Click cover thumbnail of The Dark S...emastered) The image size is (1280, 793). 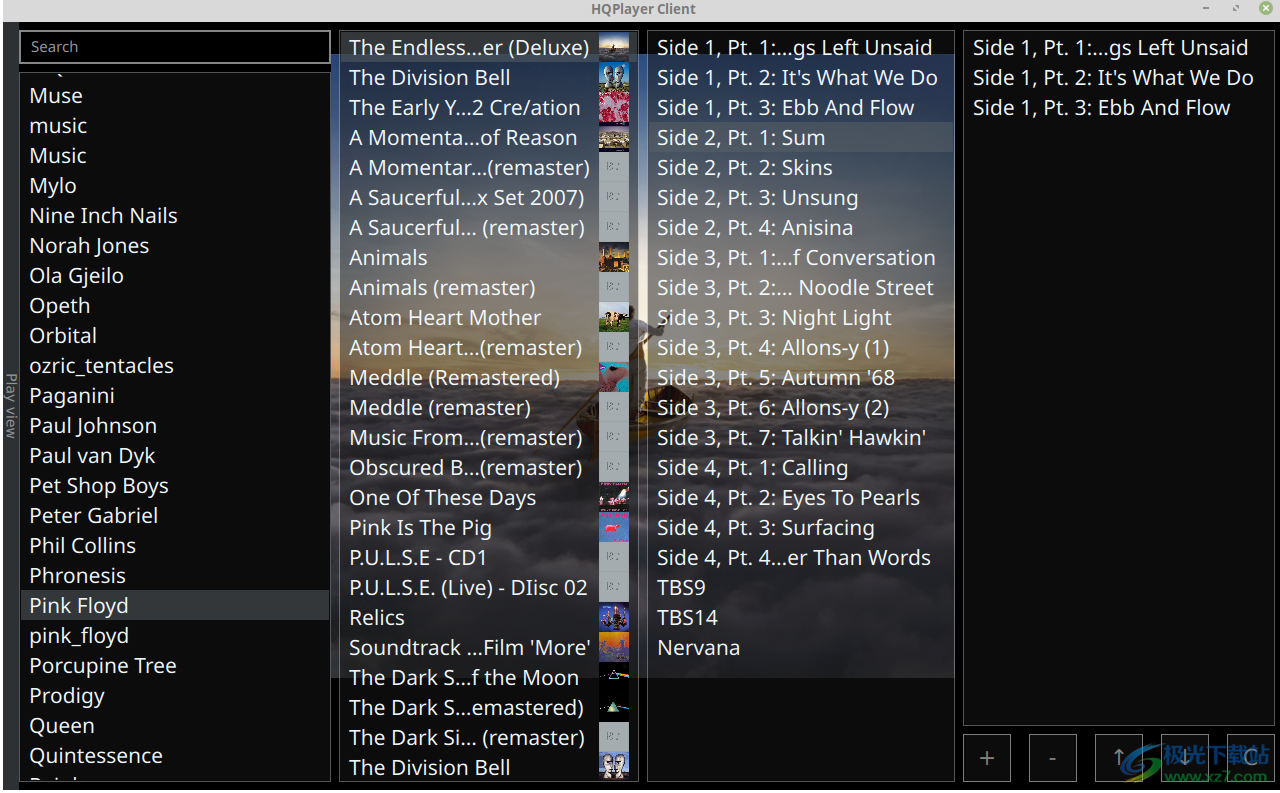(x=614, y=707)
